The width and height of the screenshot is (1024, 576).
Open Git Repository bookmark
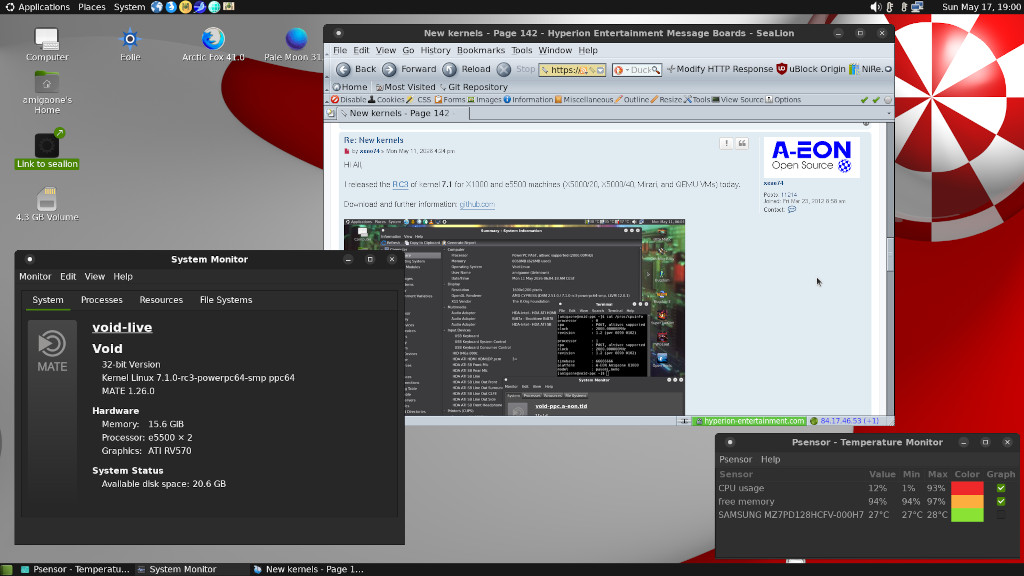[473, 87]
